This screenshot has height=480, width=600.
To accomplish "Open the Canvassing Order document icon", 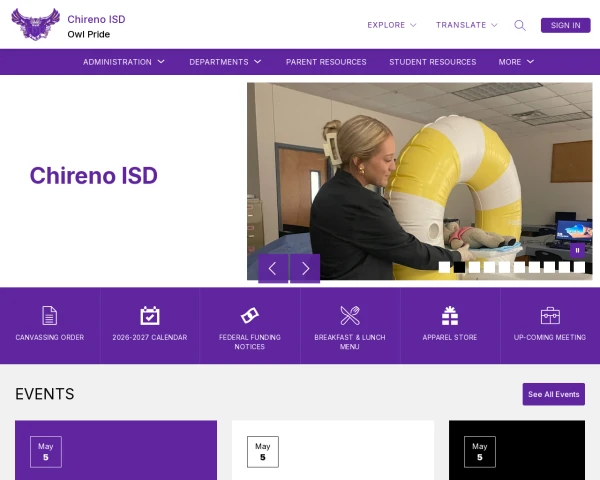I will coord(49,315).
